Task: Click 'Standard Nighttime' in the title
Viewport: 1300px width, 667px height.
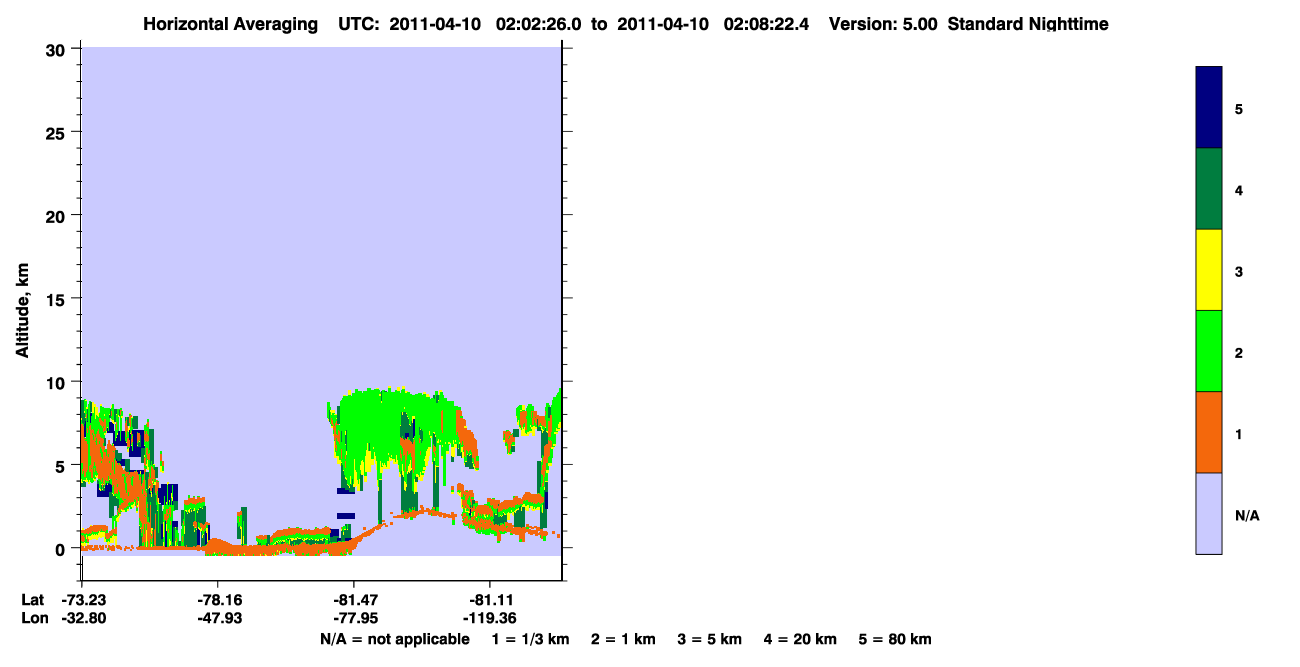Action: 1028,24
